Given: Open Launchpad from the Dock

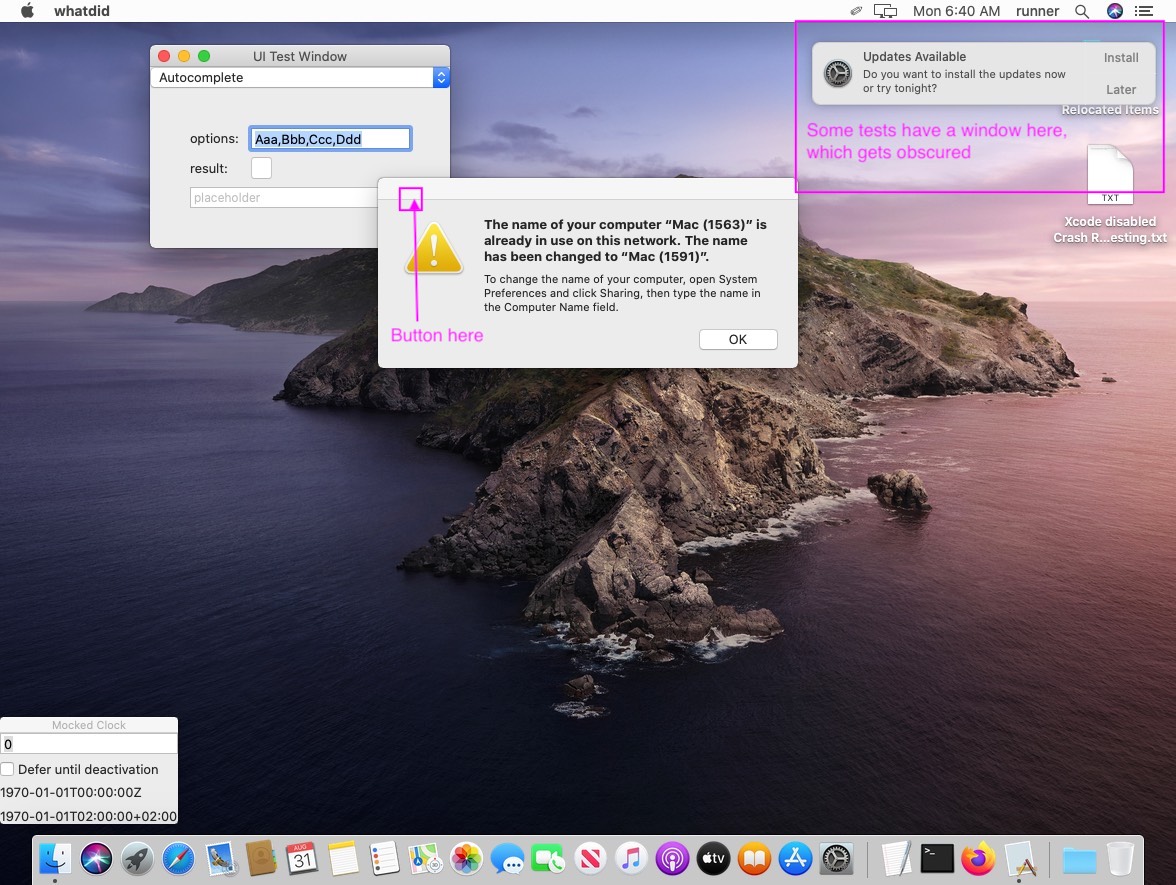Looking at the screenshot, I should pos(137,858).
